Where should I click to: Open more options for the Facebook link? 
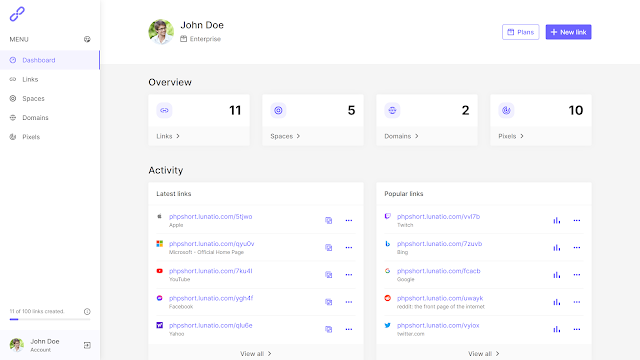pyautogui.click(x=349, y=302)
